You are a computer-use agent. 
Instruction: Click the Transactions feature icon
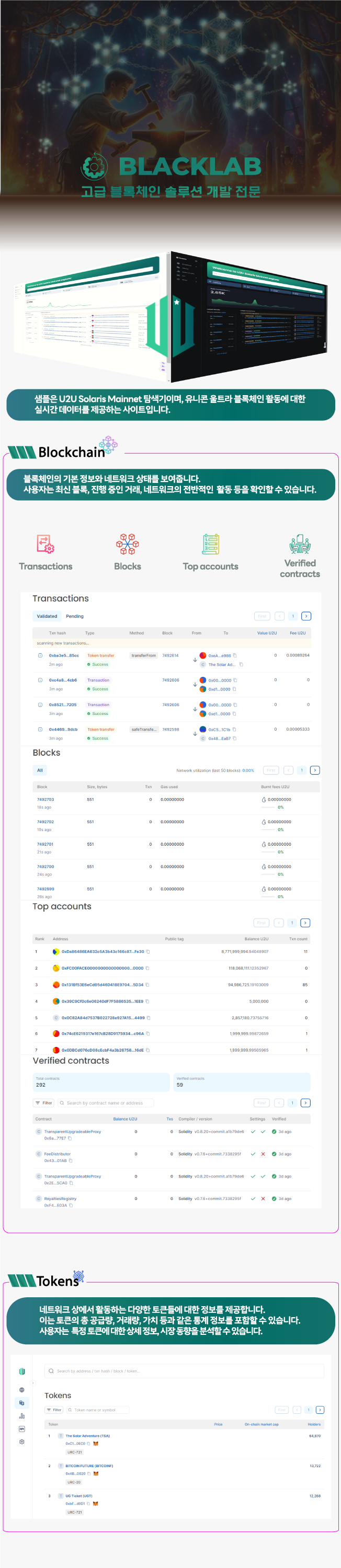[x=46, y=544]
